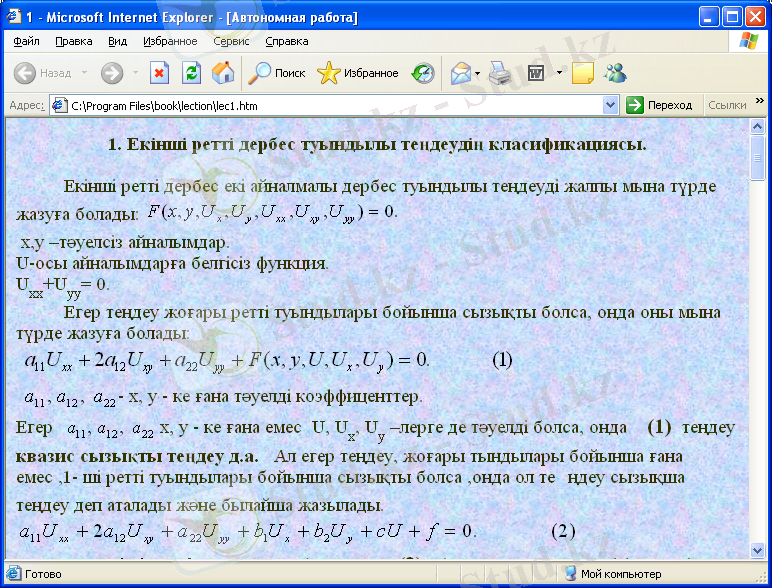The width and height of the screenshot is (772, 588).
Task: Click the Ссылки links bar label
Action: point(727,105)
